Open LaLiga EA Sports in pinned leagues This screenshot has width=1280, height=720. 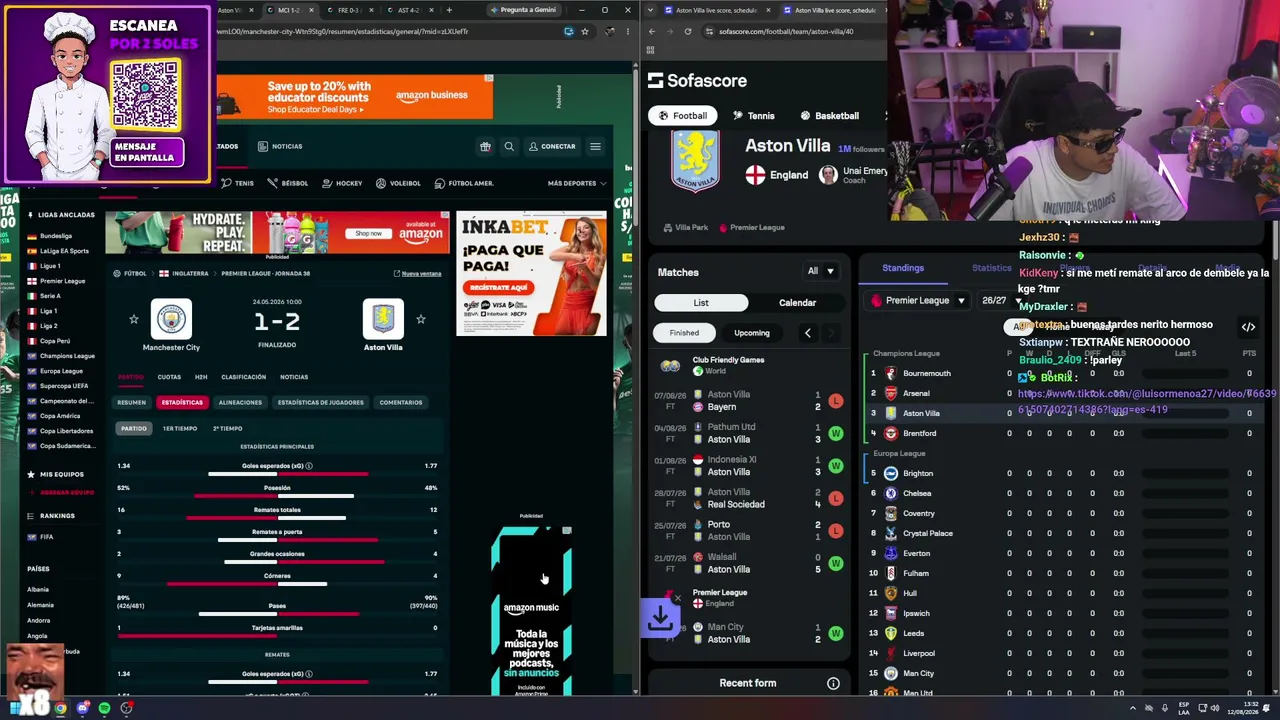click(64, 251)
